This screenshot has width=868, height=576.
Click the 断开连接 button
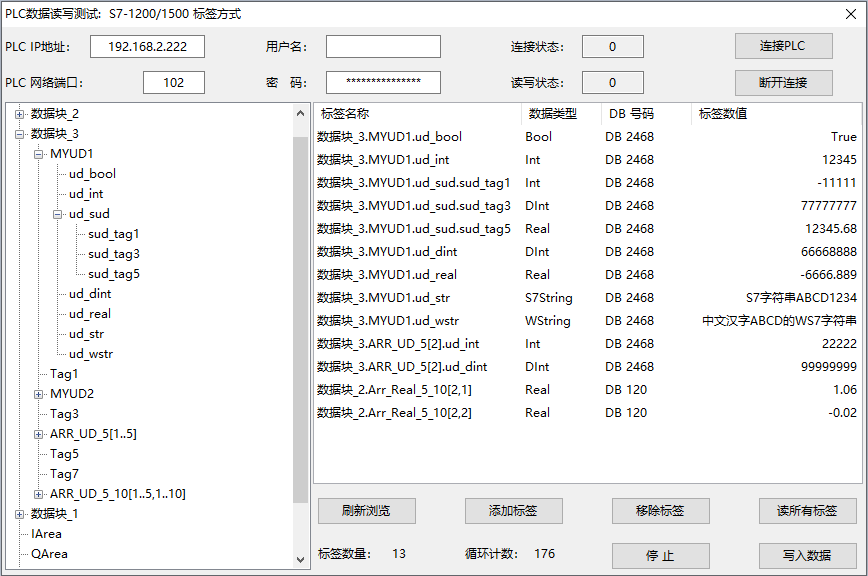pyautogui.click(x=783, y=83)
